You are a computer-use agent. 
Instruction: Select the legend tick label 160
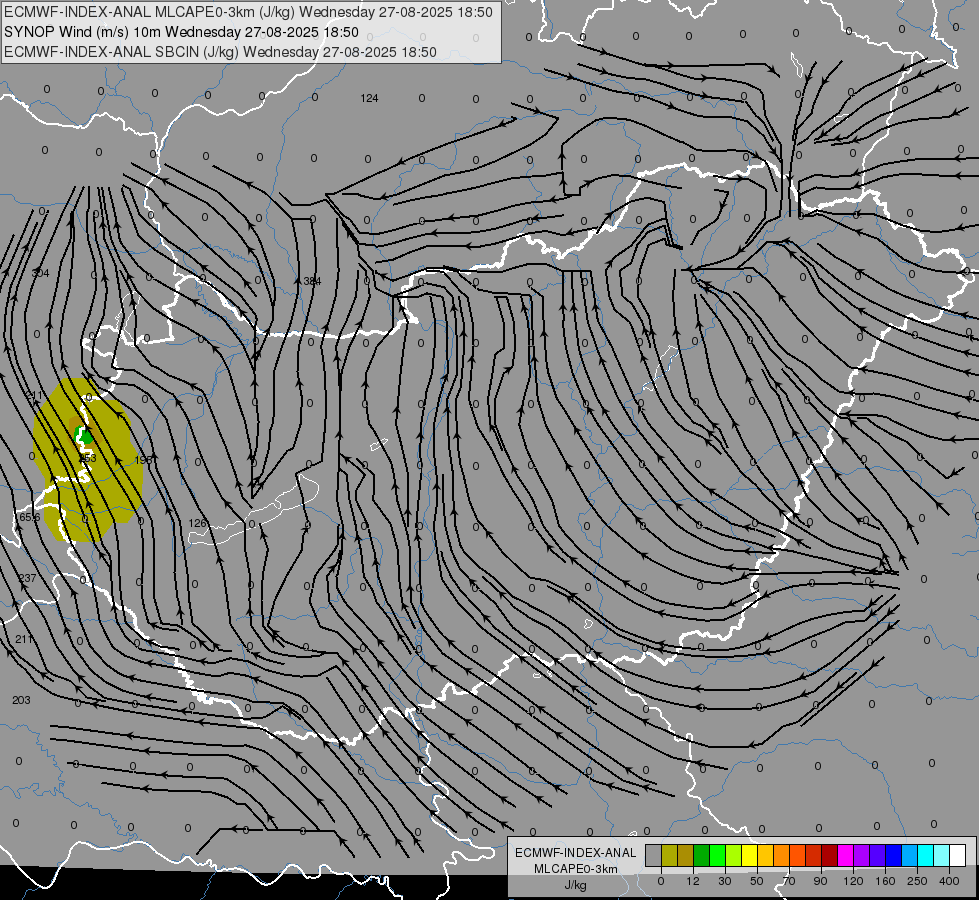[885, 881]
